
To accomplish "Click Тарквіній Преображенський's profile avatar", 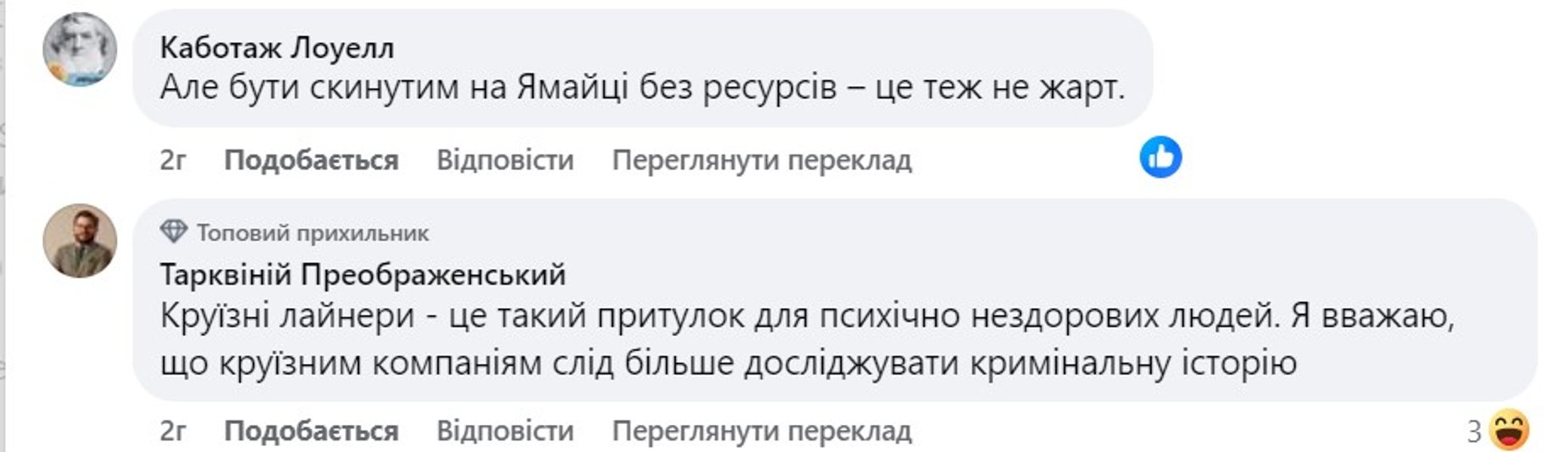I will pos(80,241).
